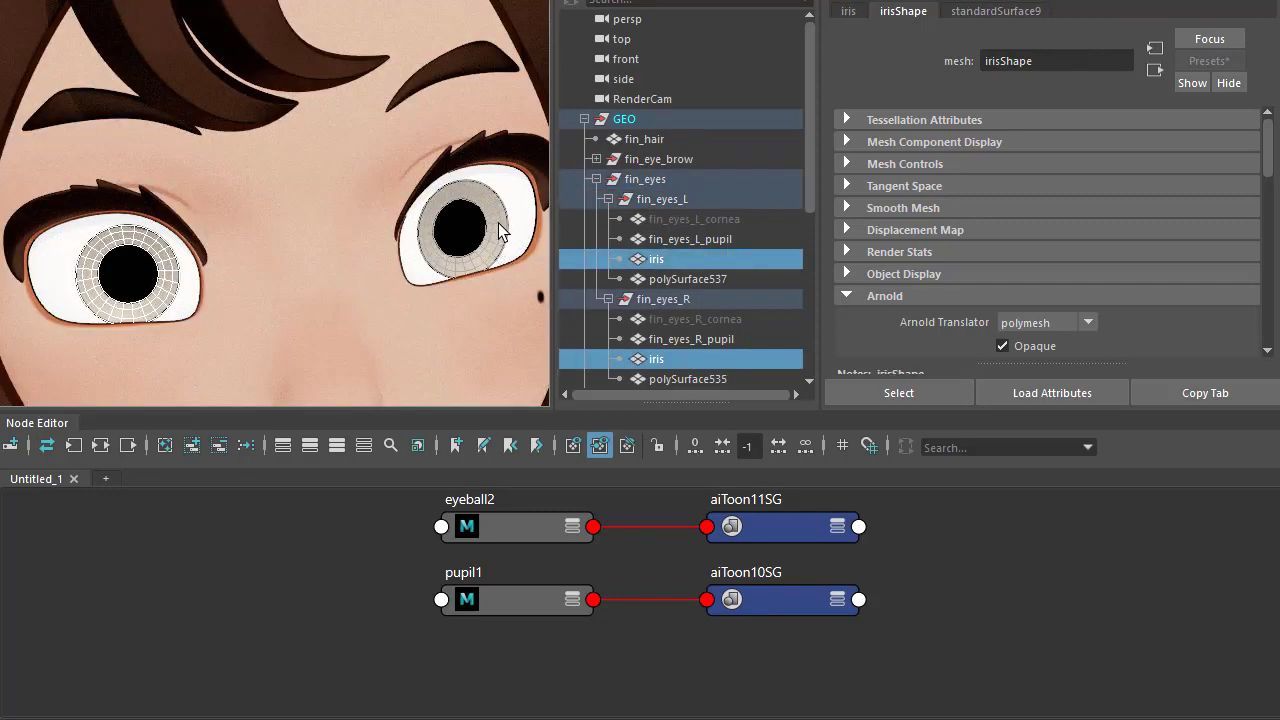This screenshot has height=720, width=1280.
Task: Click the lock icon in Node Editor toolbar
Action: (657, 446)
